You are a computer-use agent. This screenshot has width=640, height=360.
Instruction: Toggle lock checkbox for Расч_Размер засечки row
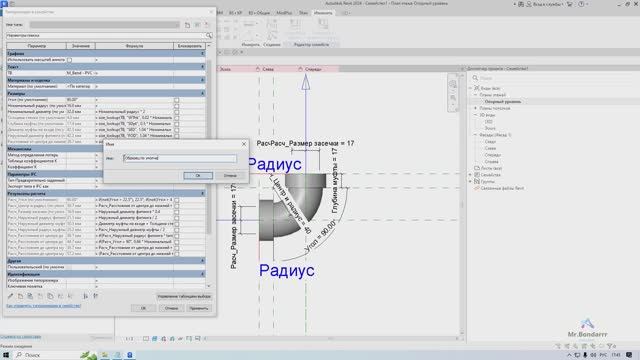pyautogui.click(x=176, y=212)
